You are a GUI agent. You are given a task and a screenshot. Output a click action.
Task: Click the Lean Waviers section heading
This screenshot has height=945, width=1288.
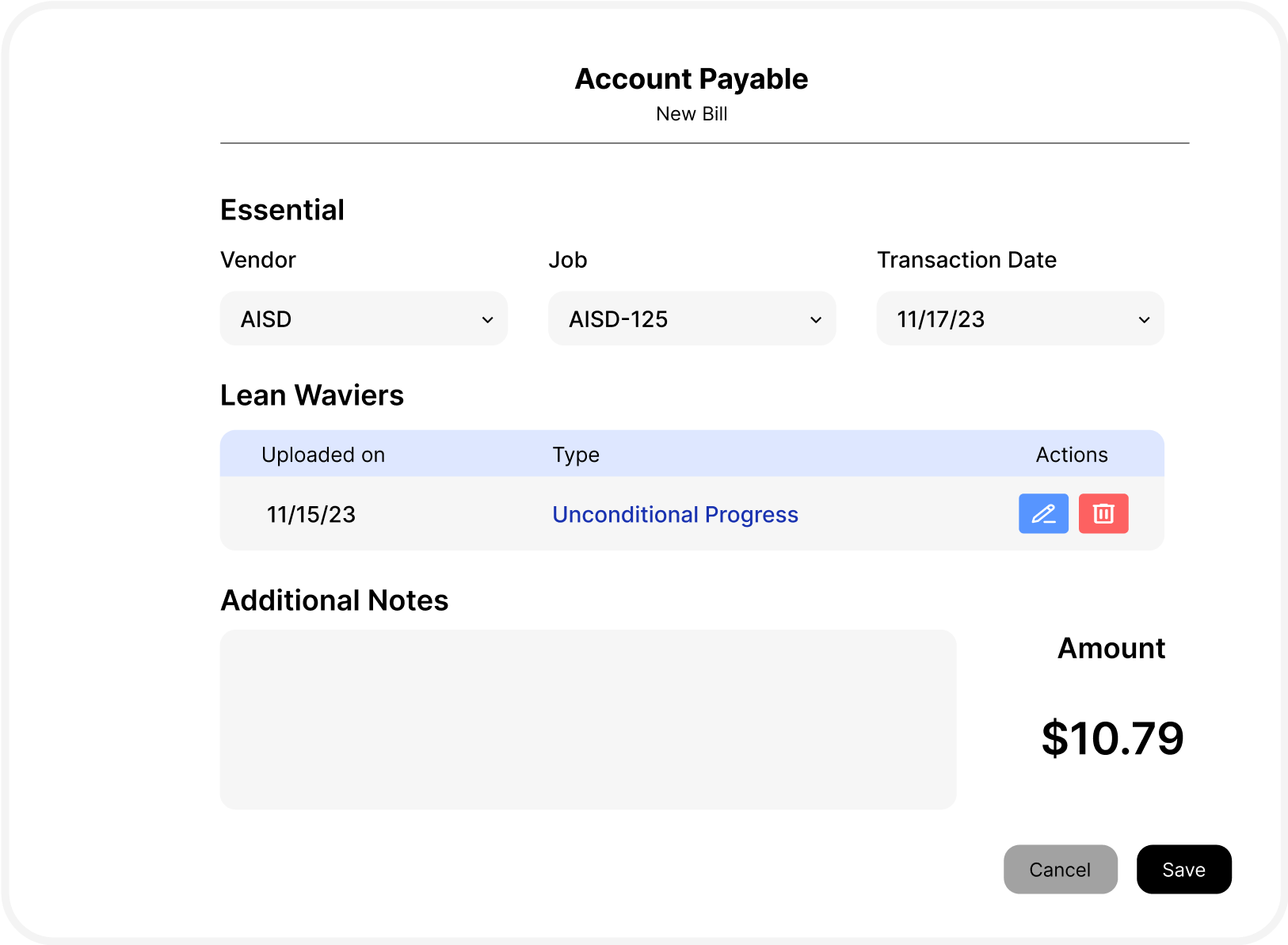[x=312, y=395]
